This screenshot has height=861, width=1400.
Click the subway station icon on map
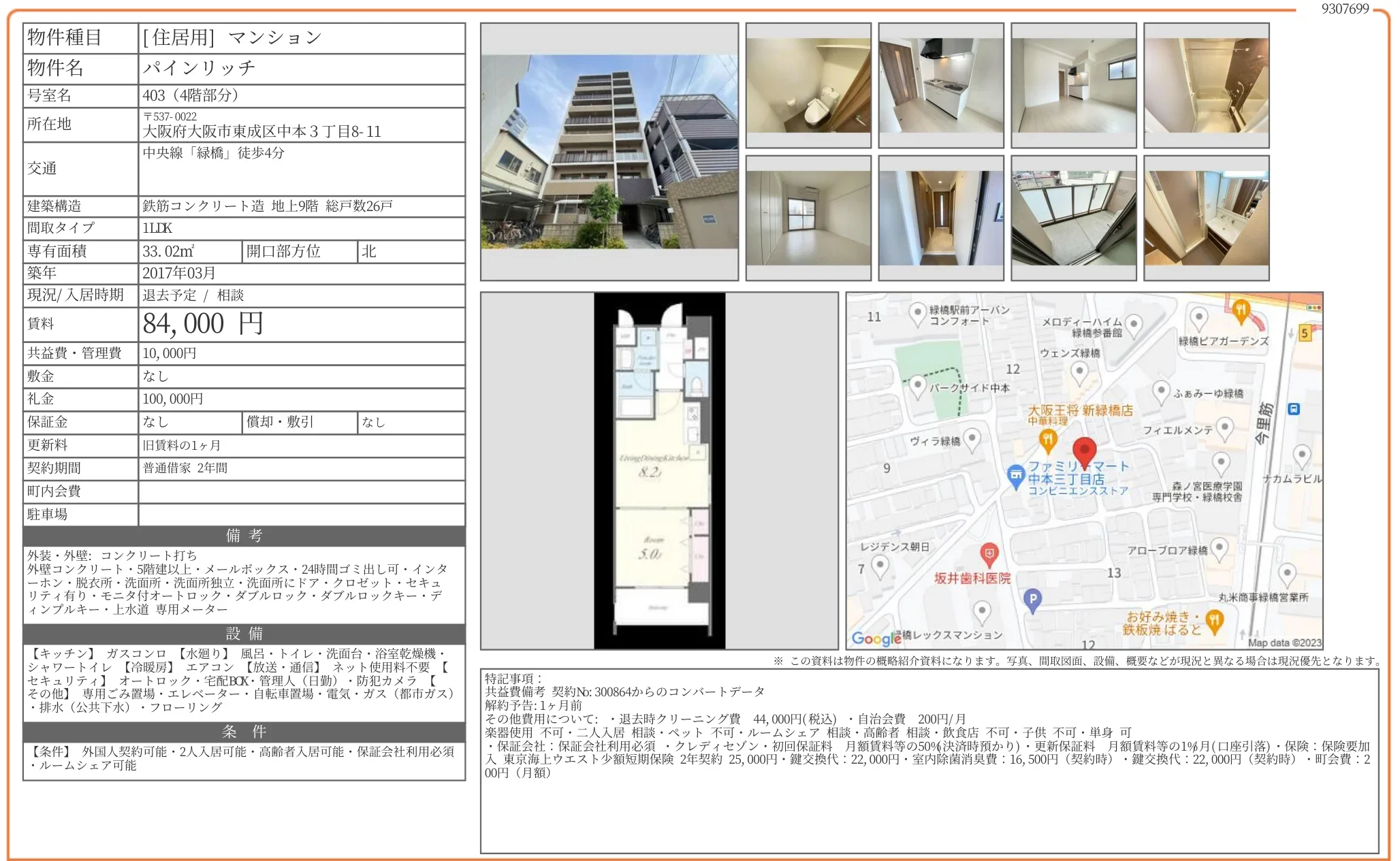point(1294,409)
